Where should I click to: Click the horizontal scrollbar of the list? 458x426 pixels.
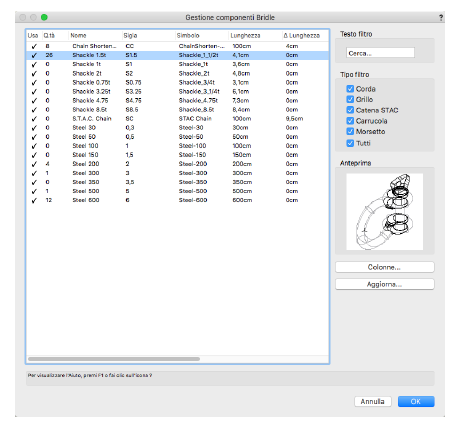coord(114,359)
